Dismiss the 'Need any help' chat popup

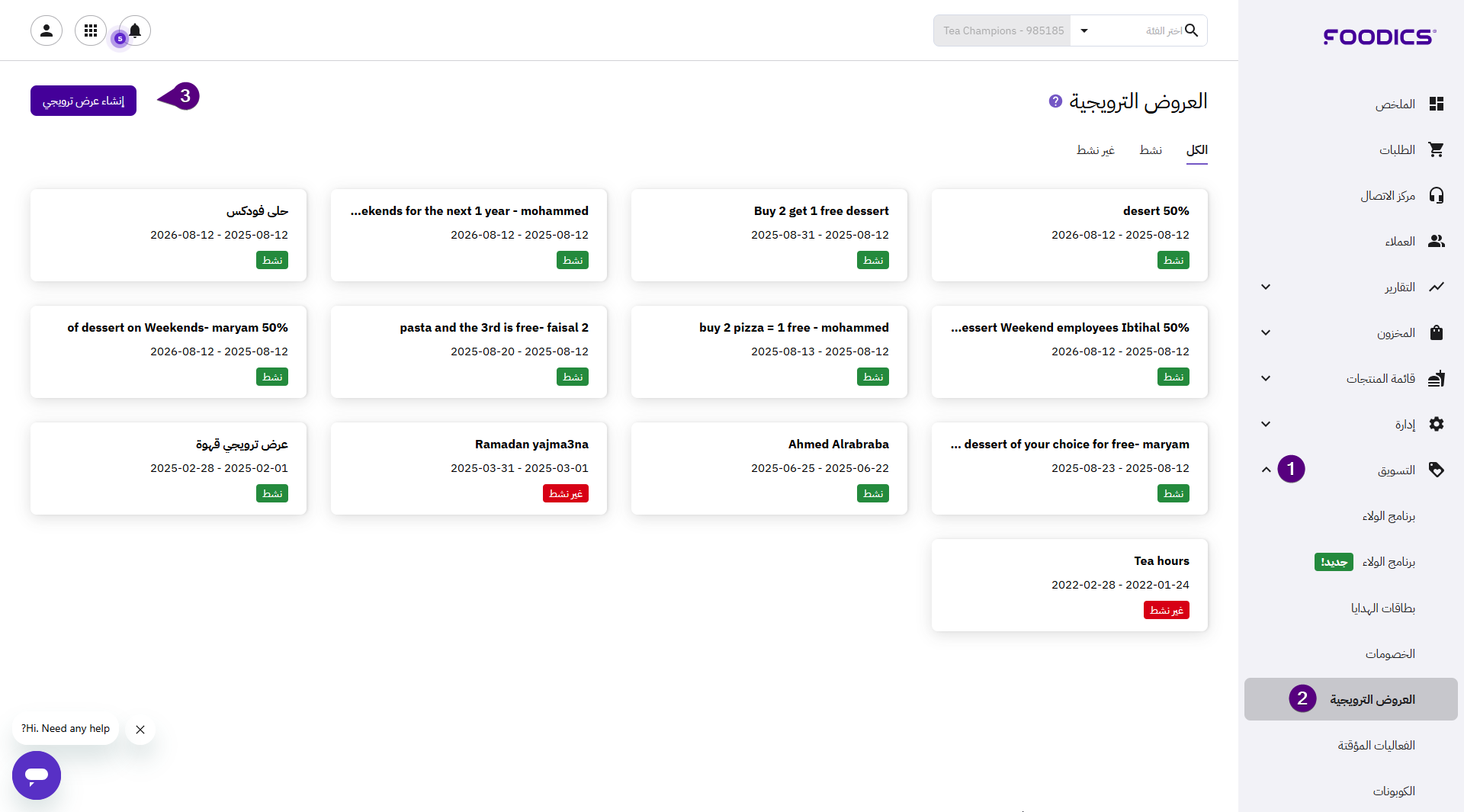click(140, 730)
